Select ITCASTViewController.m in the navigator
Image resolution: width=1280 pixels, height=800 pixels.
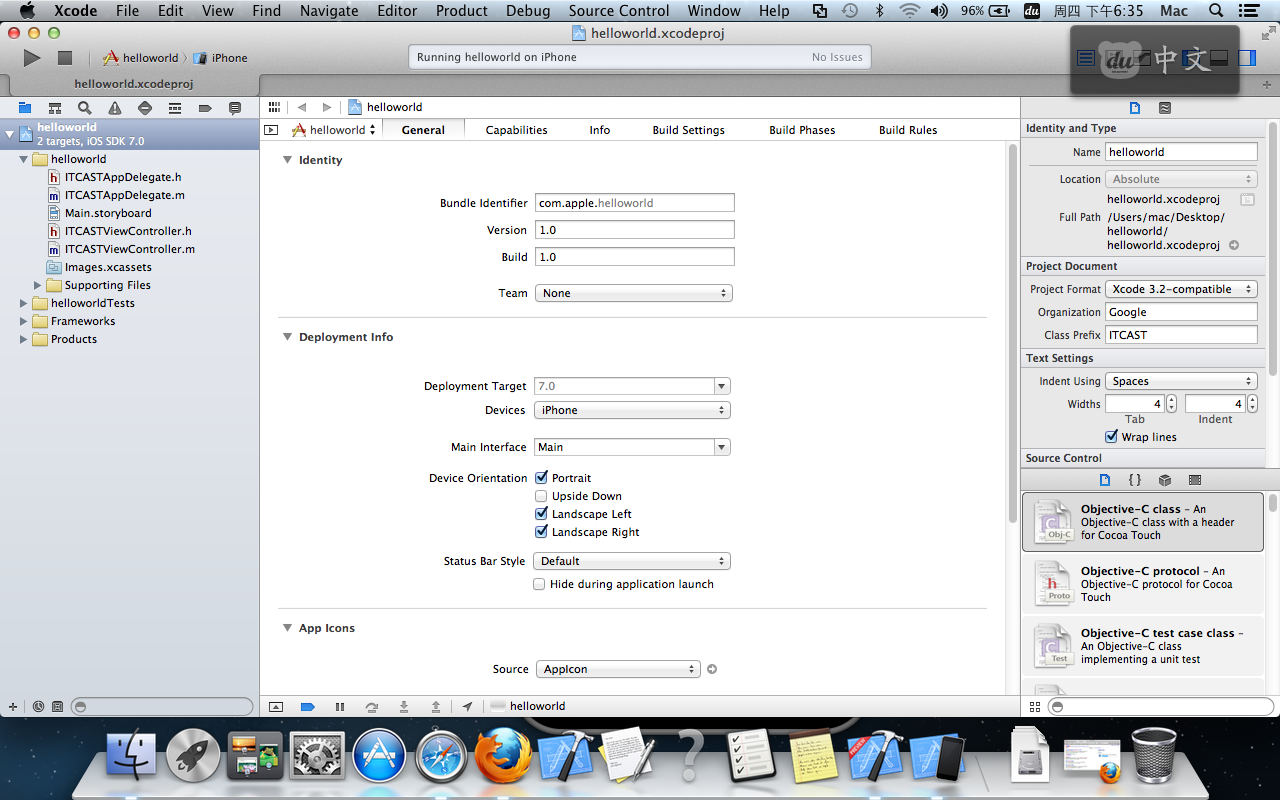pos(130,249)
